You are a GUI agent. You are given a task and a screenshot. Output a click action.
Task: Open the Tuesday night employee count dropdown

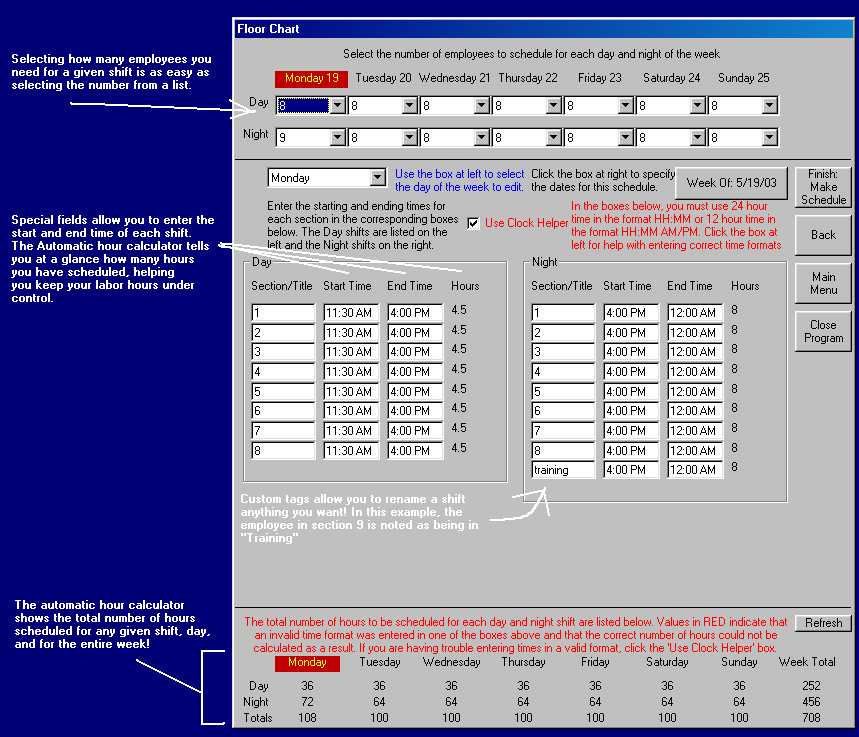[409, 138]
